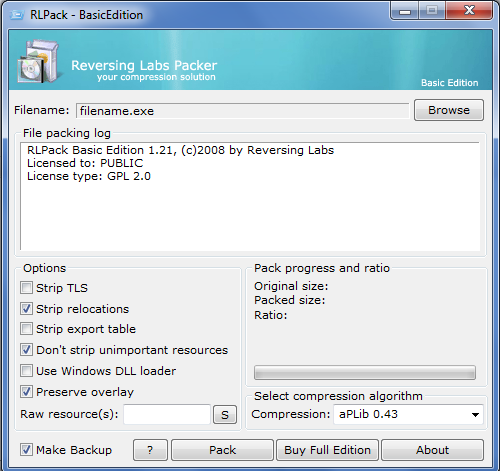Click the 'Original size:' label
The image size is (500, 471).
pos(291,286)
